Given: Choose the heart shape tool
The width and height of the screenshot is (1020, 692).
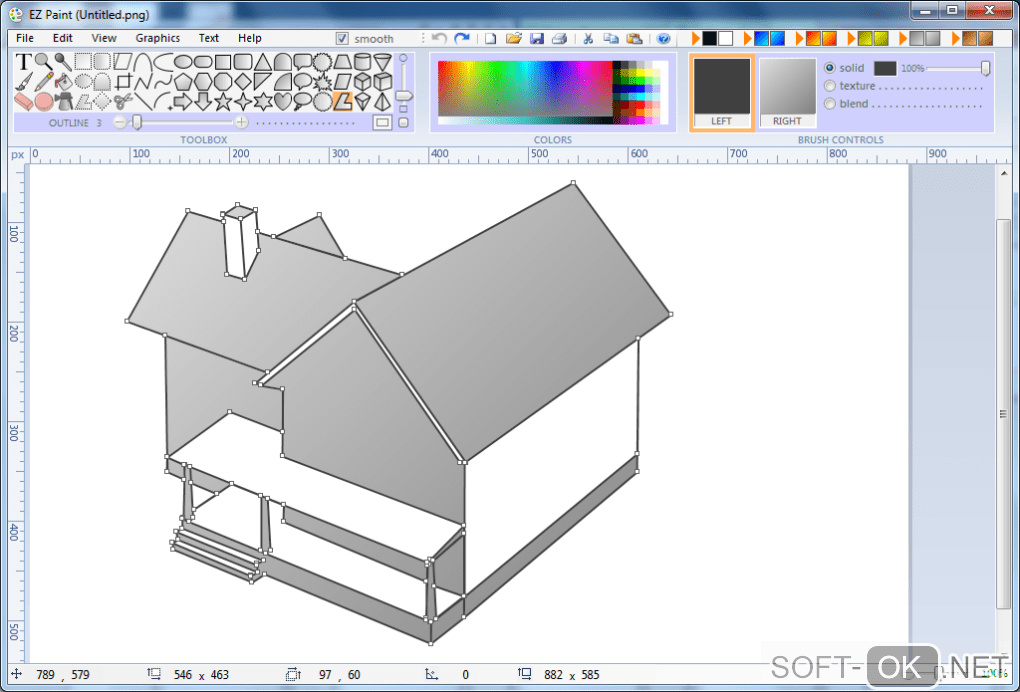Looking at the screenshot, I should (282, 101).
